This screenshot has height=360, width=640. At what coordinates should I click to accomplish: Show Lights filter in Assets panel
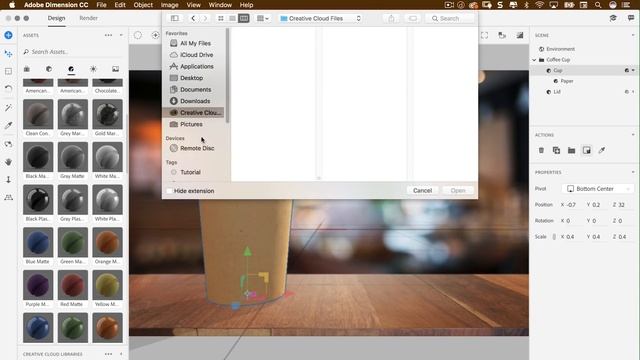point(93,69)
